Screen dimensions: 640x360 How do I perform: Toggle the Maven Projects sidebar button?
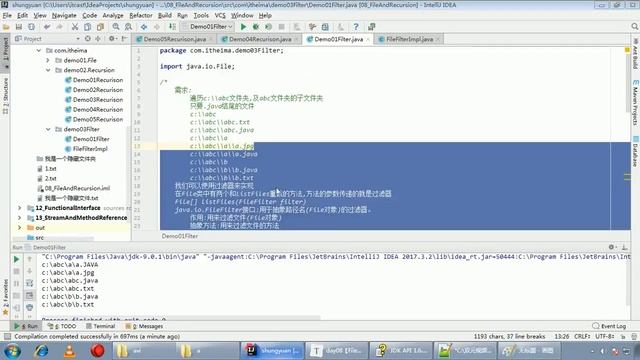635,102
